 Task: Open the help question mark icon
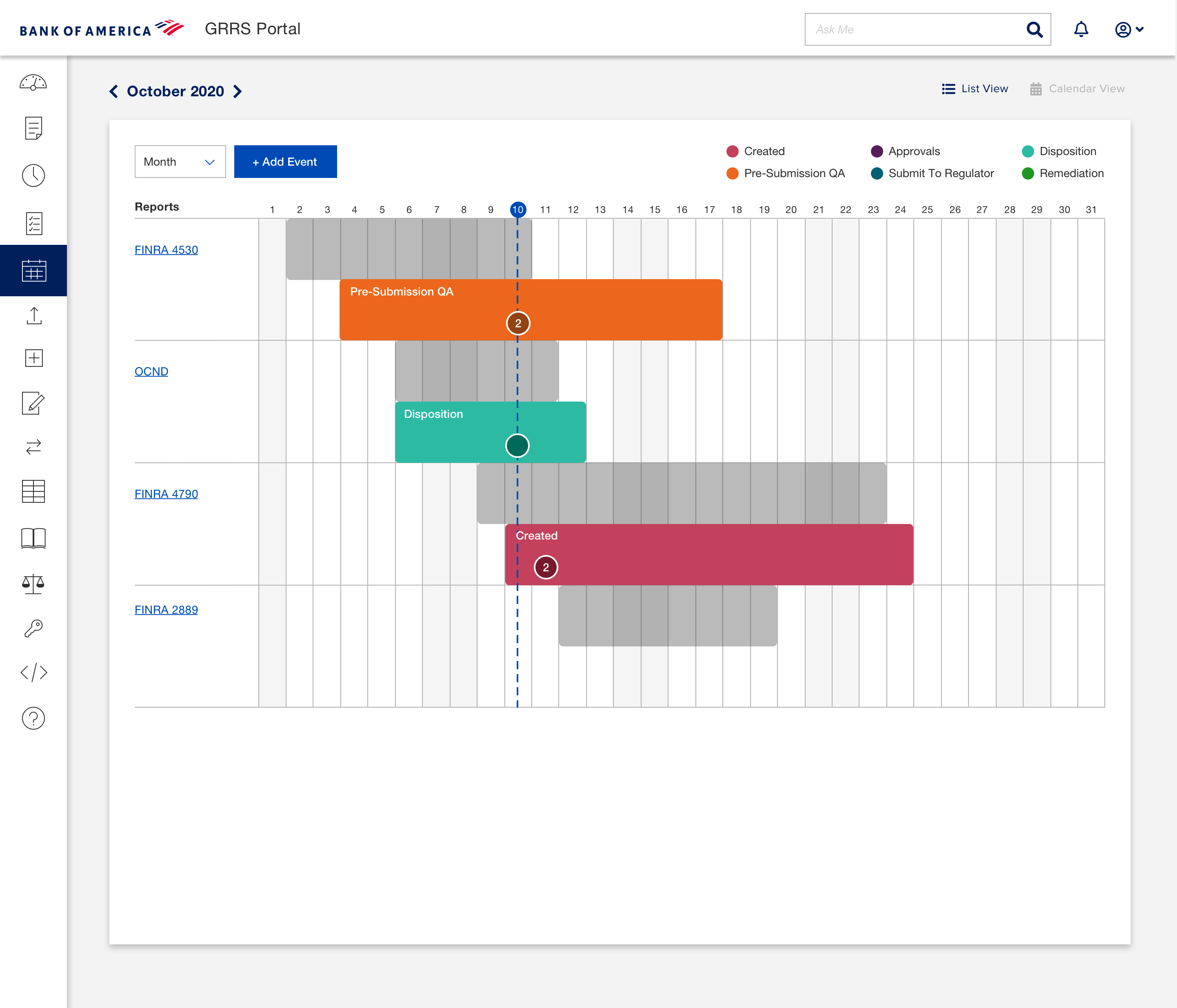33,718
